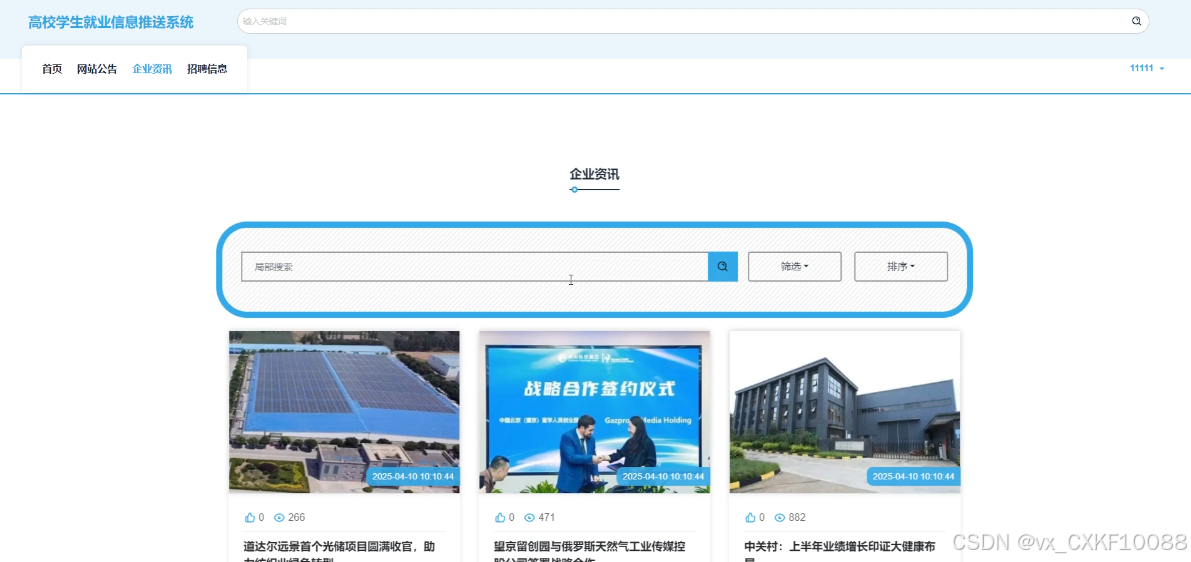Screen dimensions: 1191x562
Task: Click the 企业资讯 section heading
Action: (x=594, y=174)
